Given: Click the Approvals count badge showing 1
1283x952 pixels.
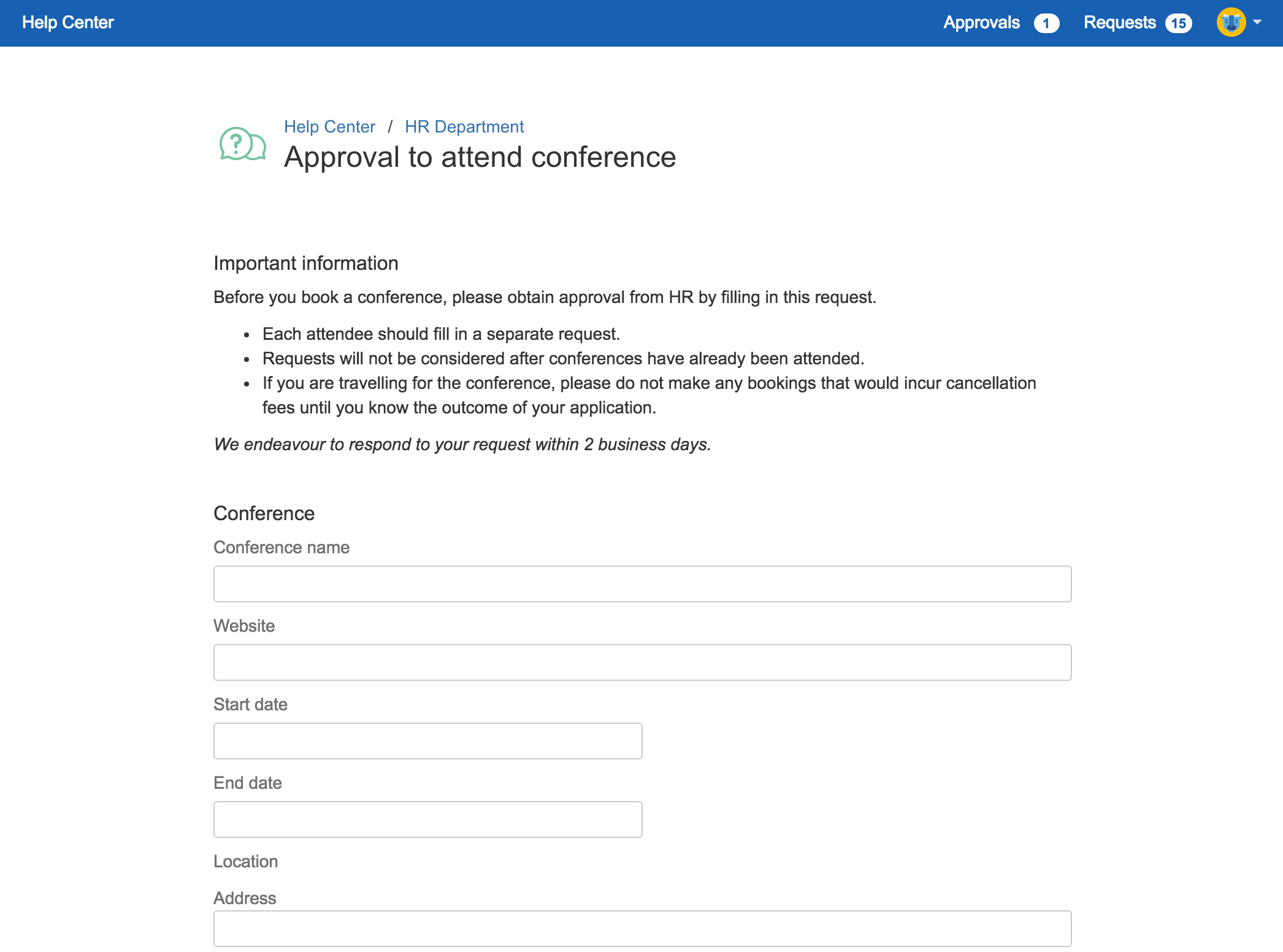Looking at the screenshot, I should coord(1046,23).
